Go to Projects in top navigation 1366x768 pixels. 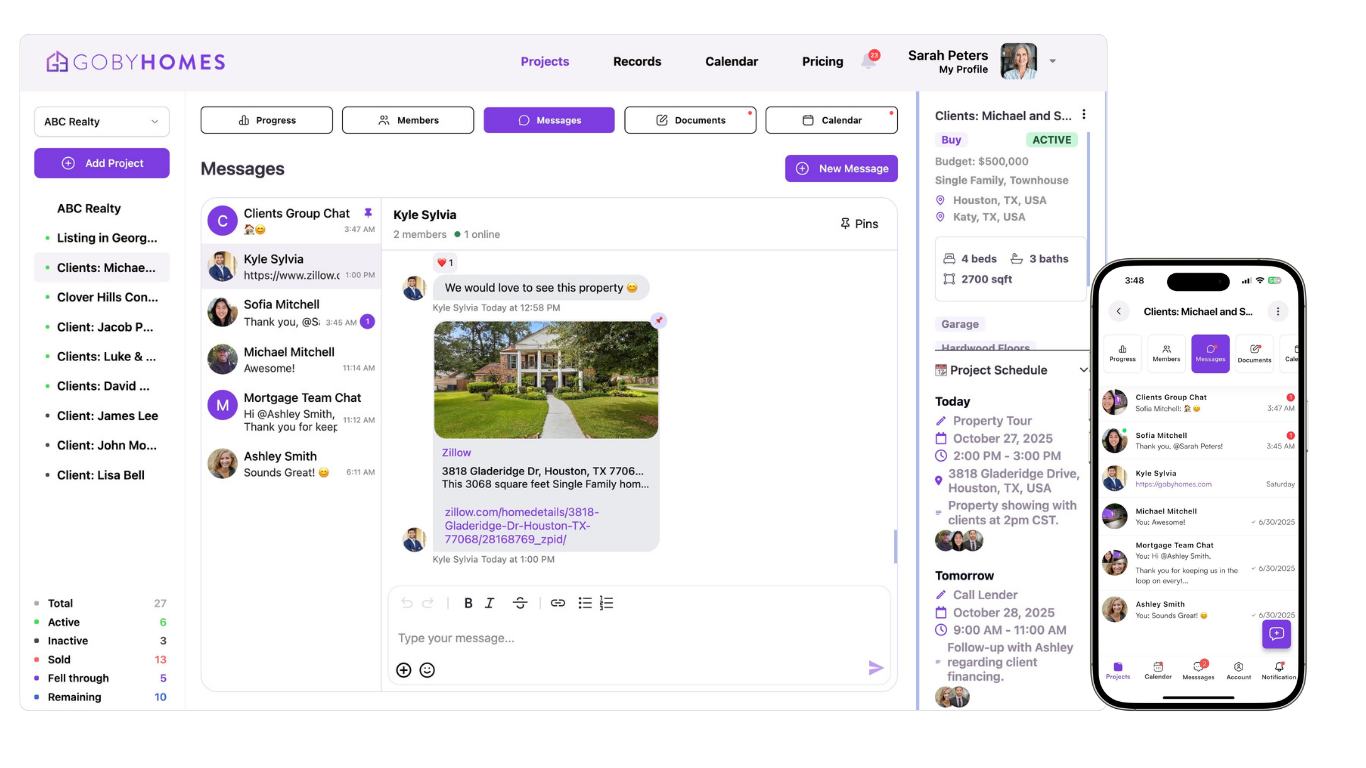tap(545, 62)
